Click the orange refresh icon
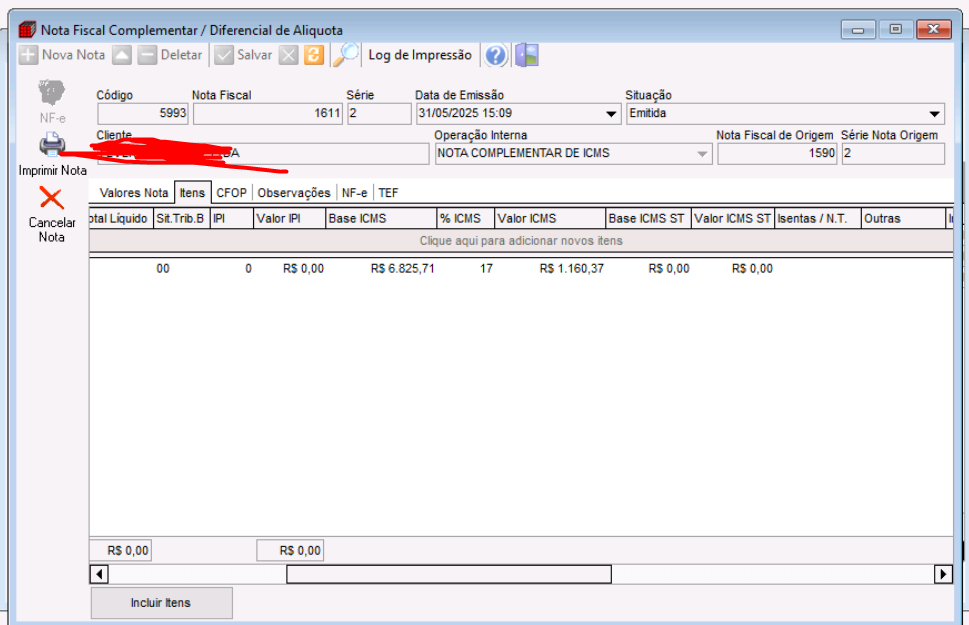Screen dimensions: 969x625 coord(314,55)
